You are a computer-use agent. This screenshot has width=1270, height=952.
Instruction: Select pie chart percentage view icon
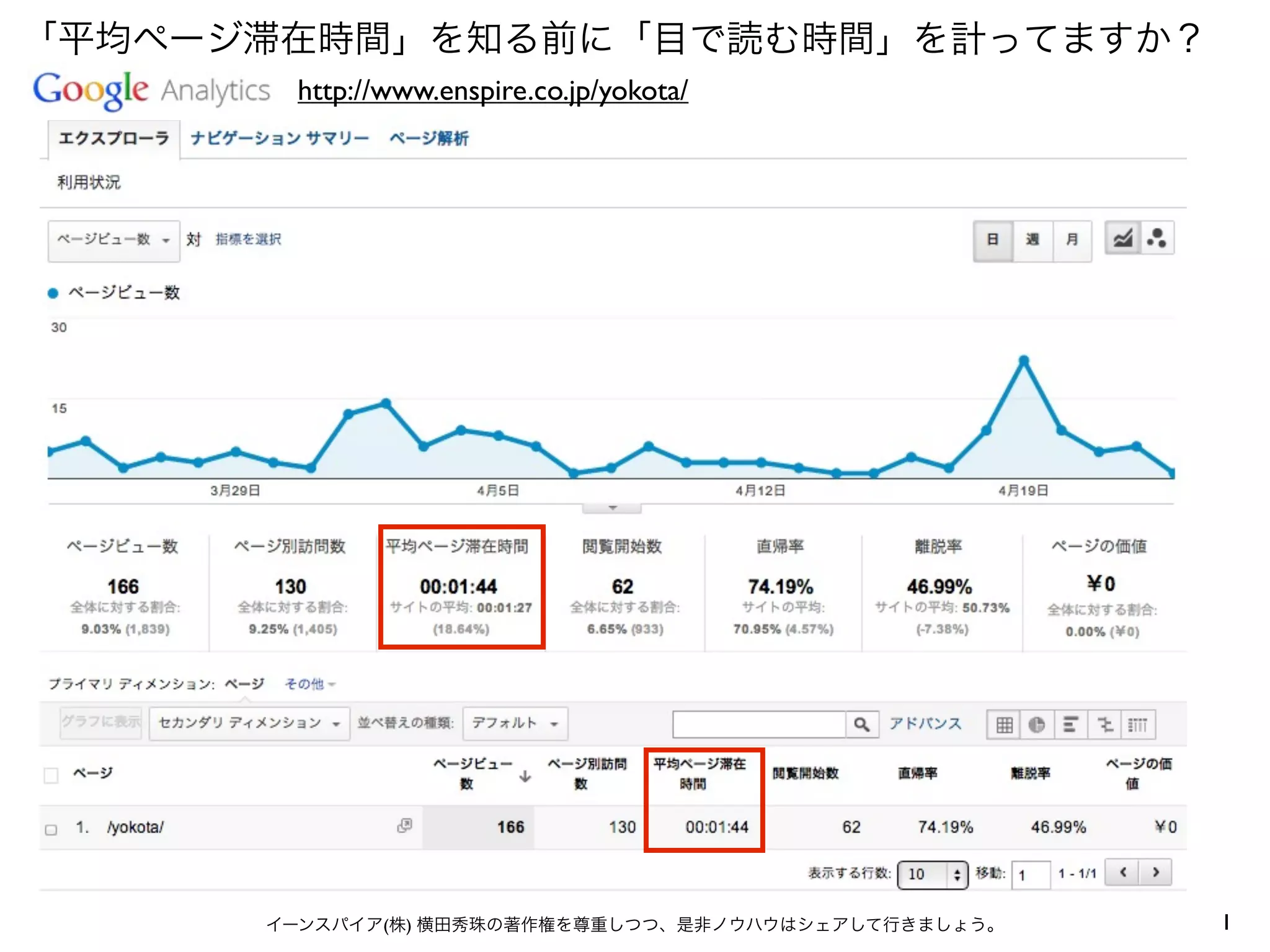[x=1037, y=724]
